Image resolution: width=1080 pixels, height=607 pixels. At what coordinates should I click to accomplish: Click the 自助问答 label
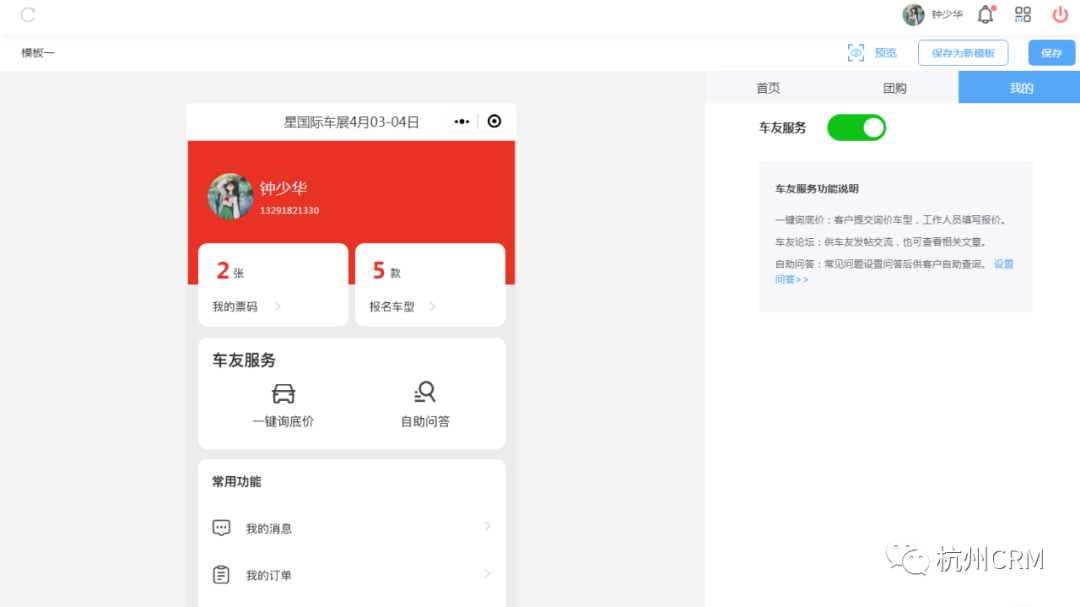(425, 421)
